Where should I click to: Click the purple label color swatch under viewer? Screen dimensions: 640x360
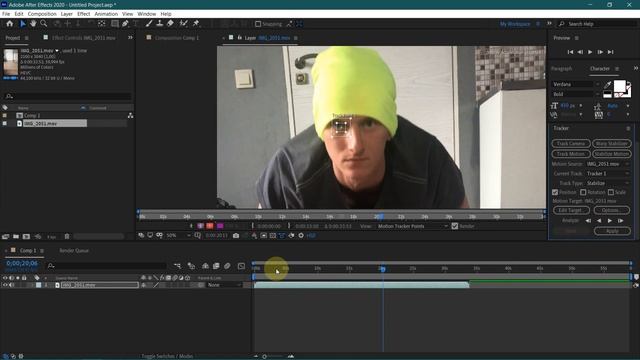click(220, 226)
